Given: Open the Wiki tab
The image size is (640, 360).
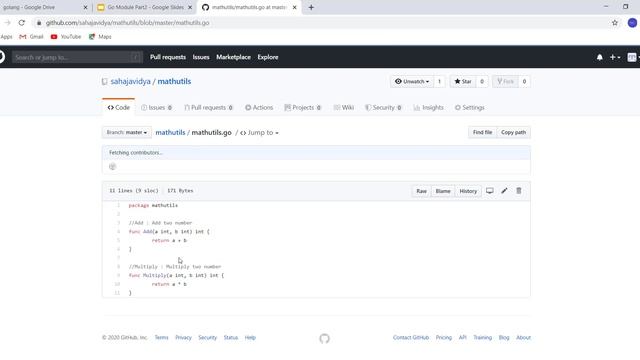Looking at the screenshot, I should click(x=344, y=108).
